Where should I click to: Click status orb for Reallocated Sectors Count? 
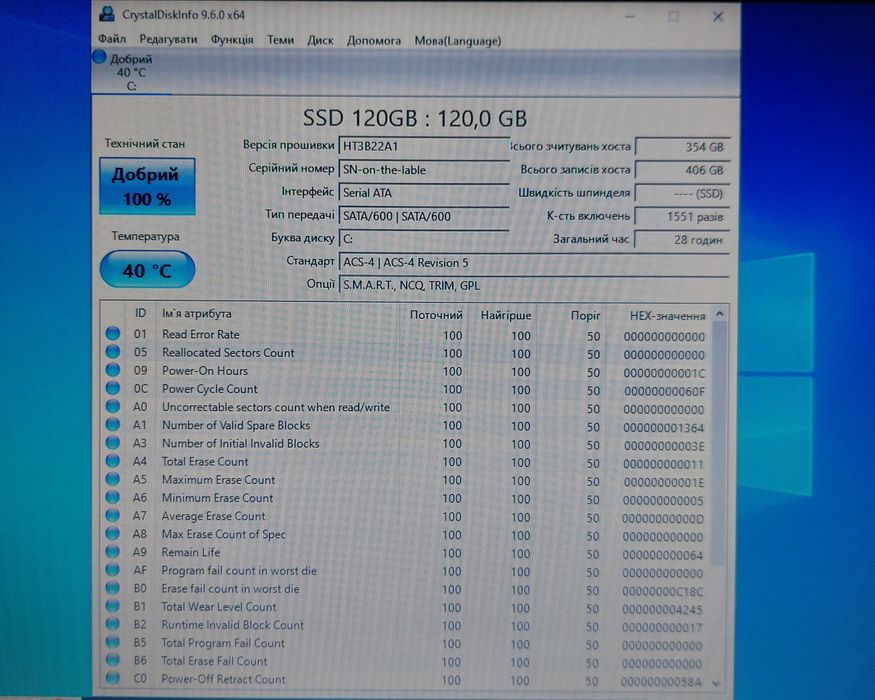(x=113, y=352)
